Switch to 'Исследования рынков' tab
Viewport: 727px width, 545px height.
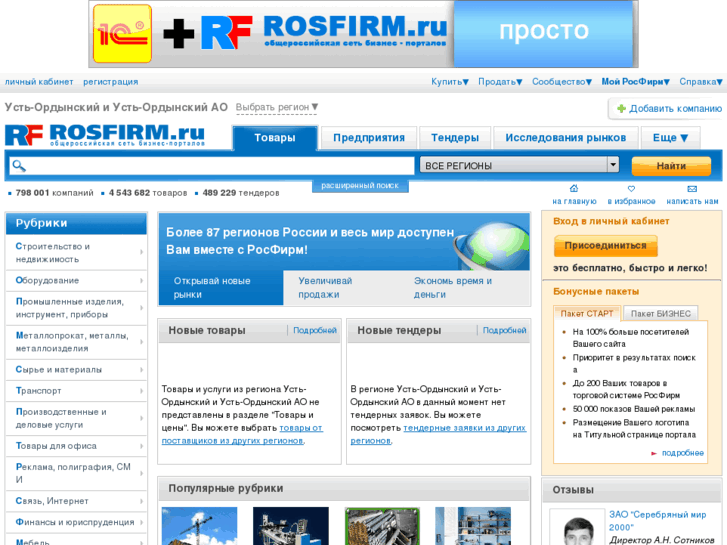(566, 138)
